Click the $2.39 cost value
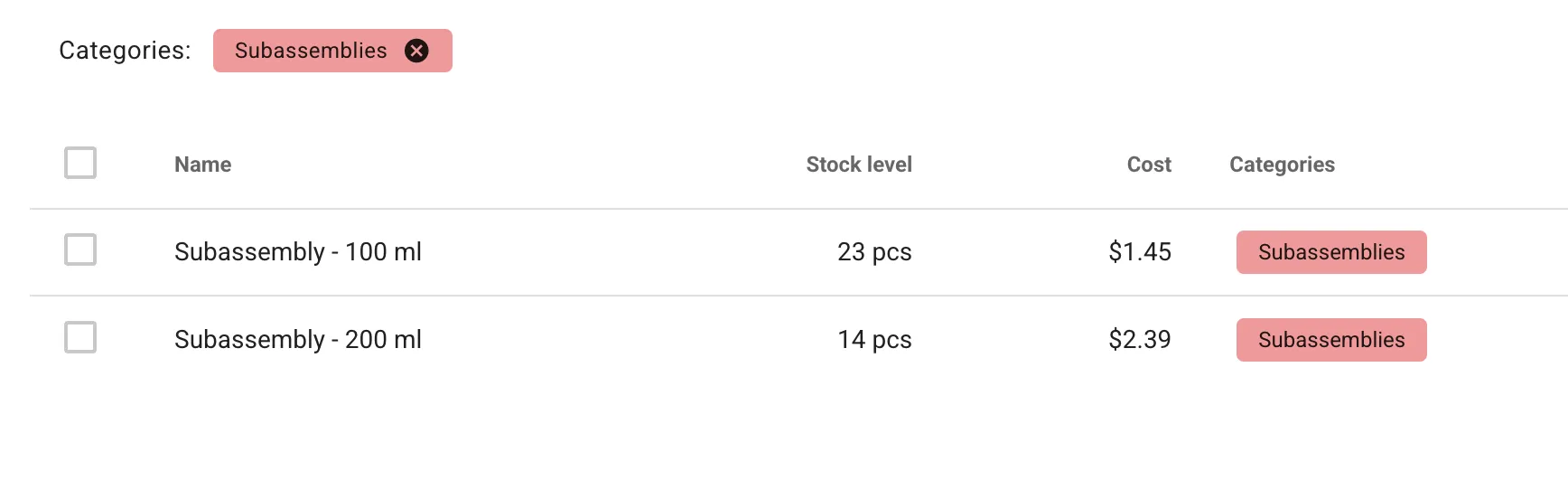1568x499 pixels. (x=1139, y=340)
